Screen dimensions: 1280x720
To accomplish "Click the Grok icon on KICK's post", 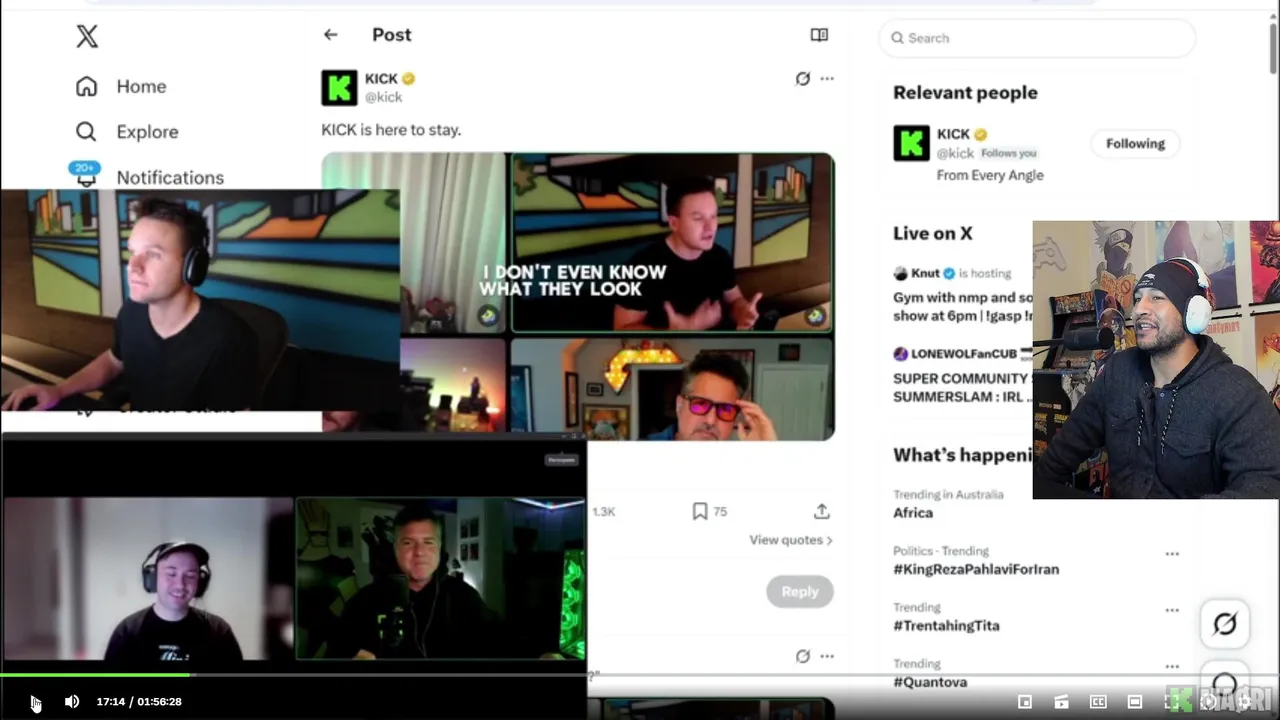I will tap(802, 78).
